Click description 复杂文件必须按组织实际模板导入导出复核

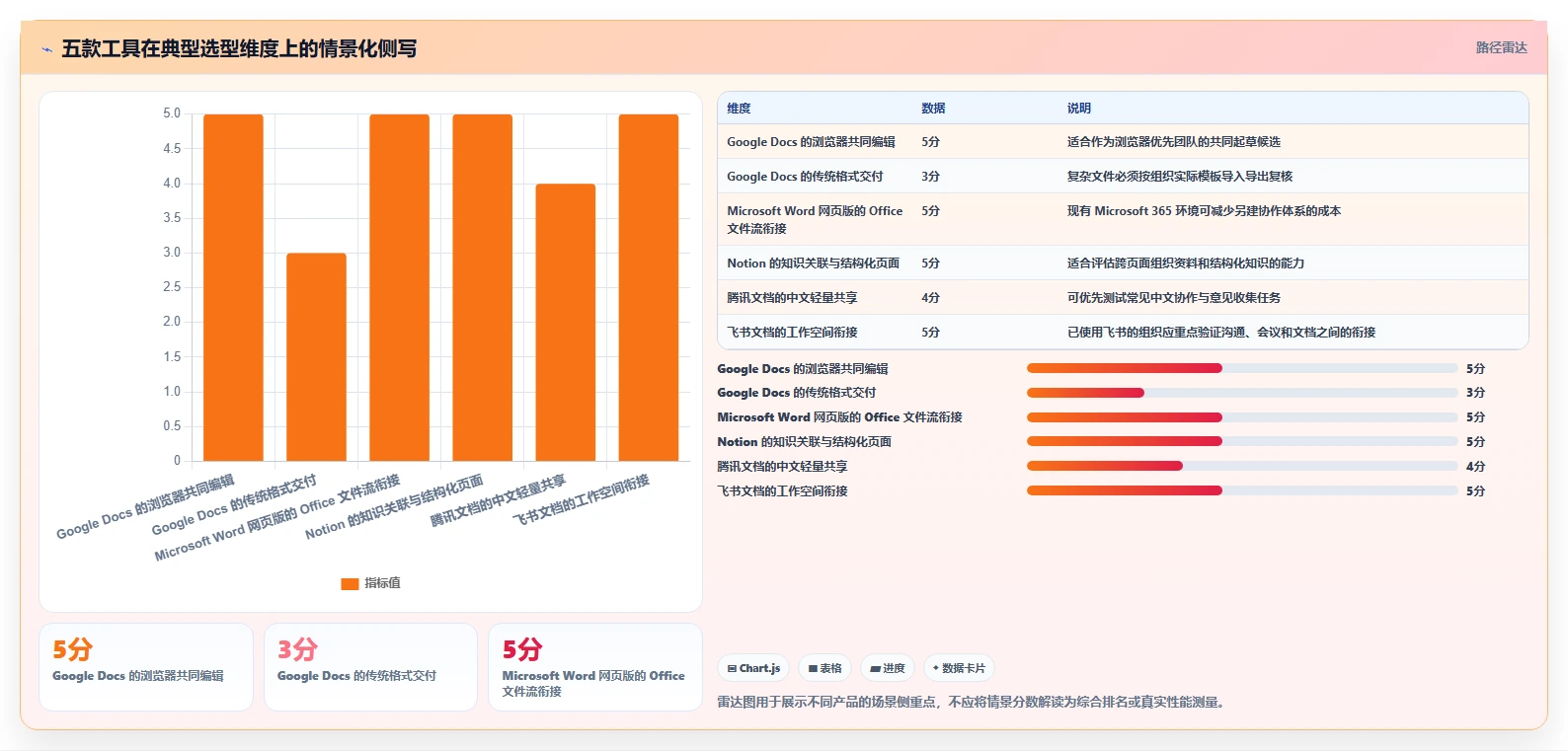click(x=1179, y=177)
